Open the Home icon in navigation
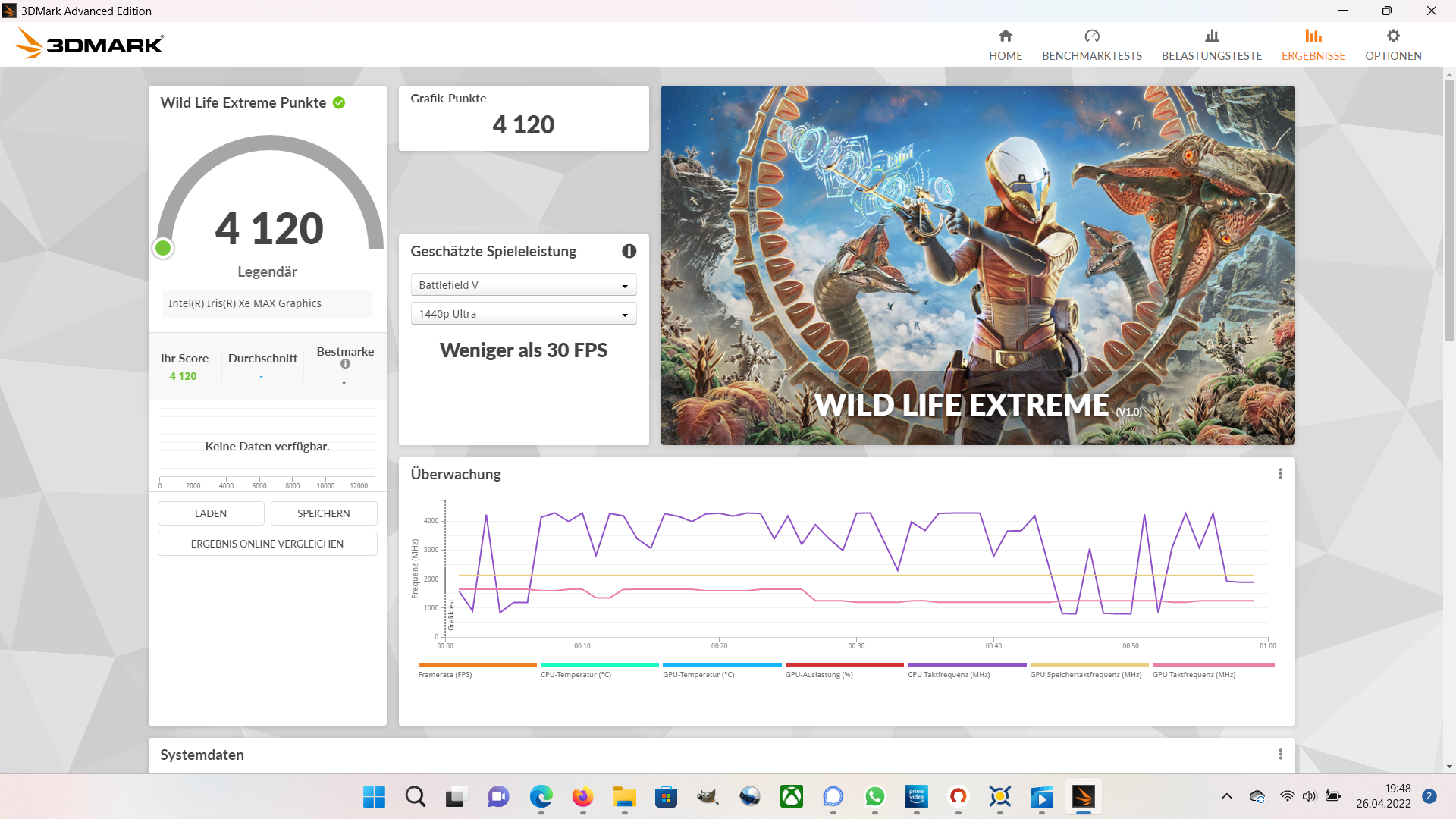The width and height of the screenshot is (1456, 819). point(1006,36)
